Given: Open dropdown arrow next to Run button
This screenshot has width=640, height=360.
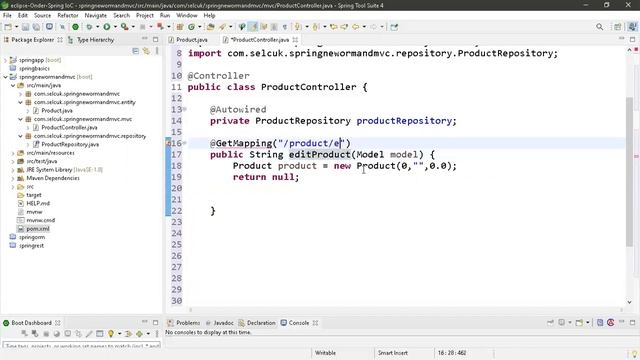Looking at the screenshot, I should [x=115, y=27].
